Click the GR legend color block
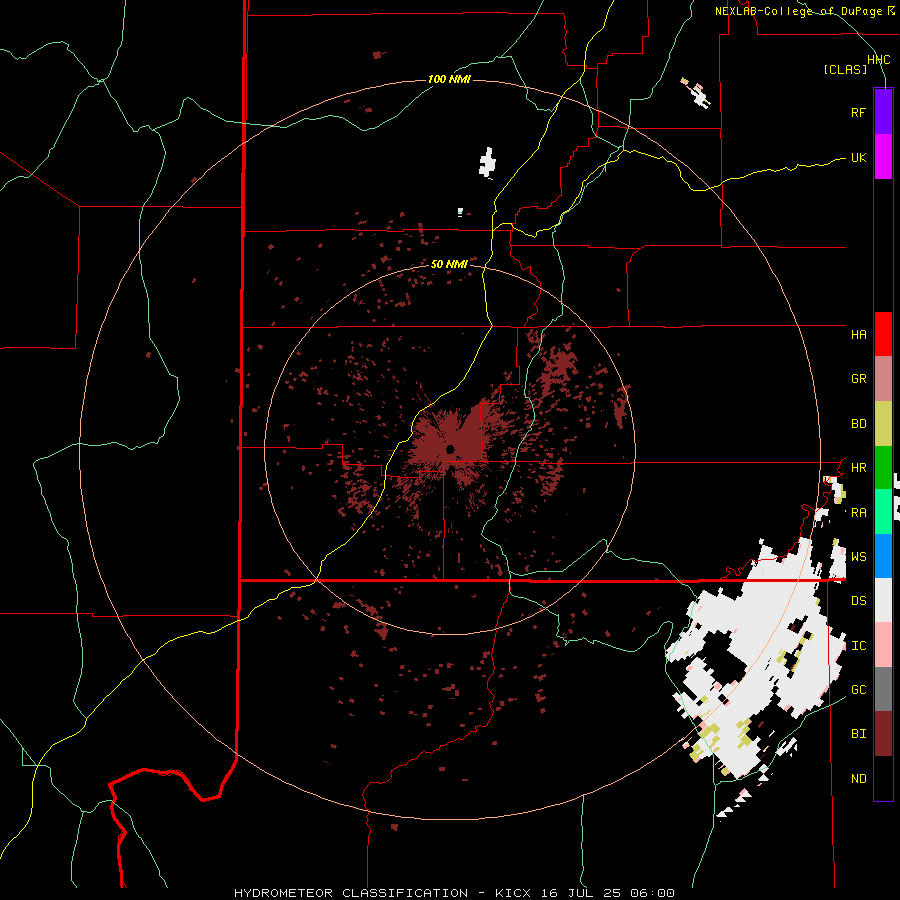 [x=883, y=378]
